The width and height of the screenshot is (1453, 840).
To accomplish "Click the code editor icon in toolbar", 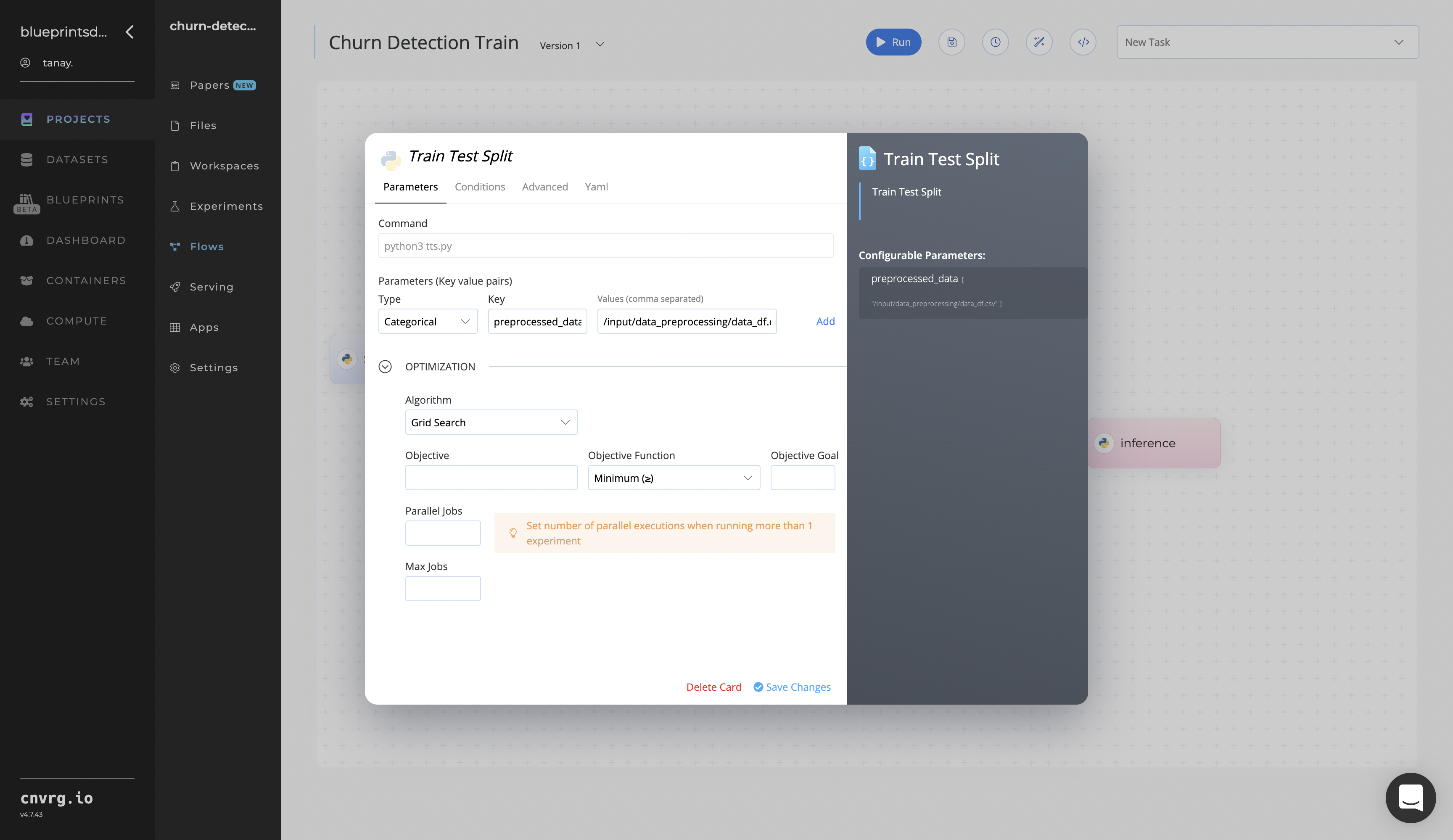I will (1083, 42).
